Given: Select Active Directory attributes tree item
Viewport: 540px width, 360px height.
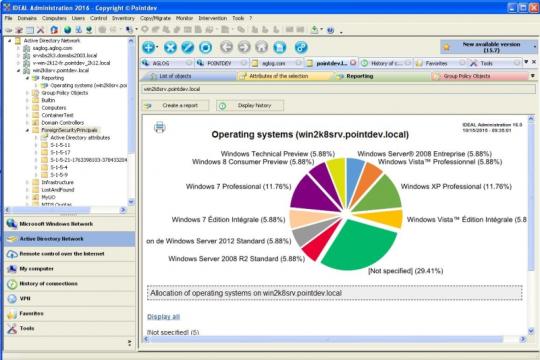Looking at the screenshot, I should pyautogui.click(x=80, y=137).
